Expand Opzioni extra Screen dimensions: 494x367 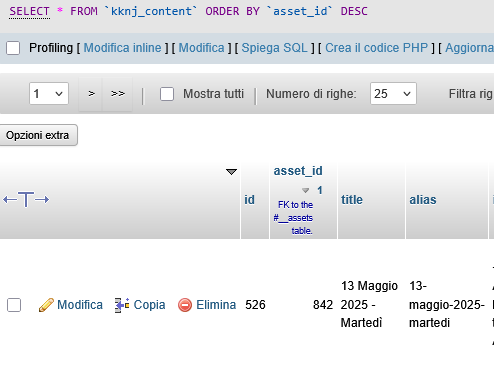coord(38,135)
